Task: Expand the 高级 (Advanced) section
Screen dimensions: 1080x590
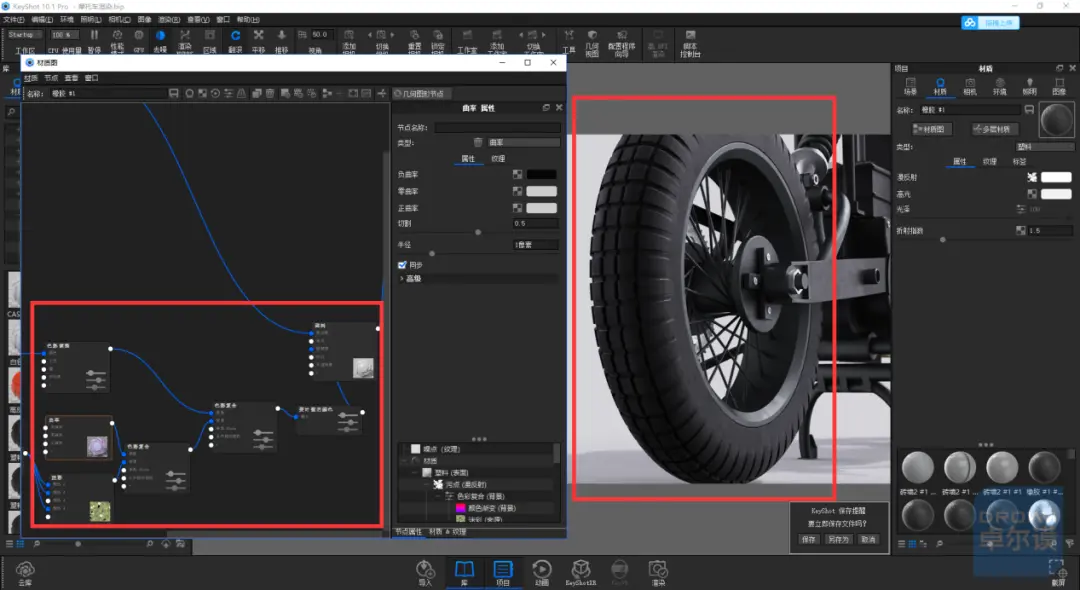Action: (479, 278)
